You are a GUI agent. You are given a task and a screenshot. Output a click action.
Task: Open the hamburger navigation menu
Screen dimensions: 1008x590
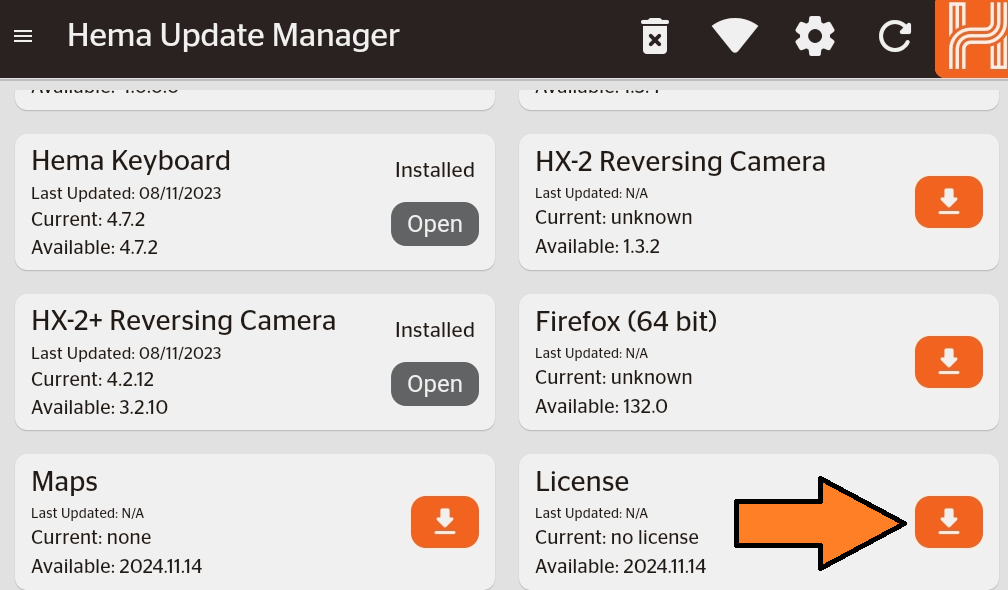[23, 36]
